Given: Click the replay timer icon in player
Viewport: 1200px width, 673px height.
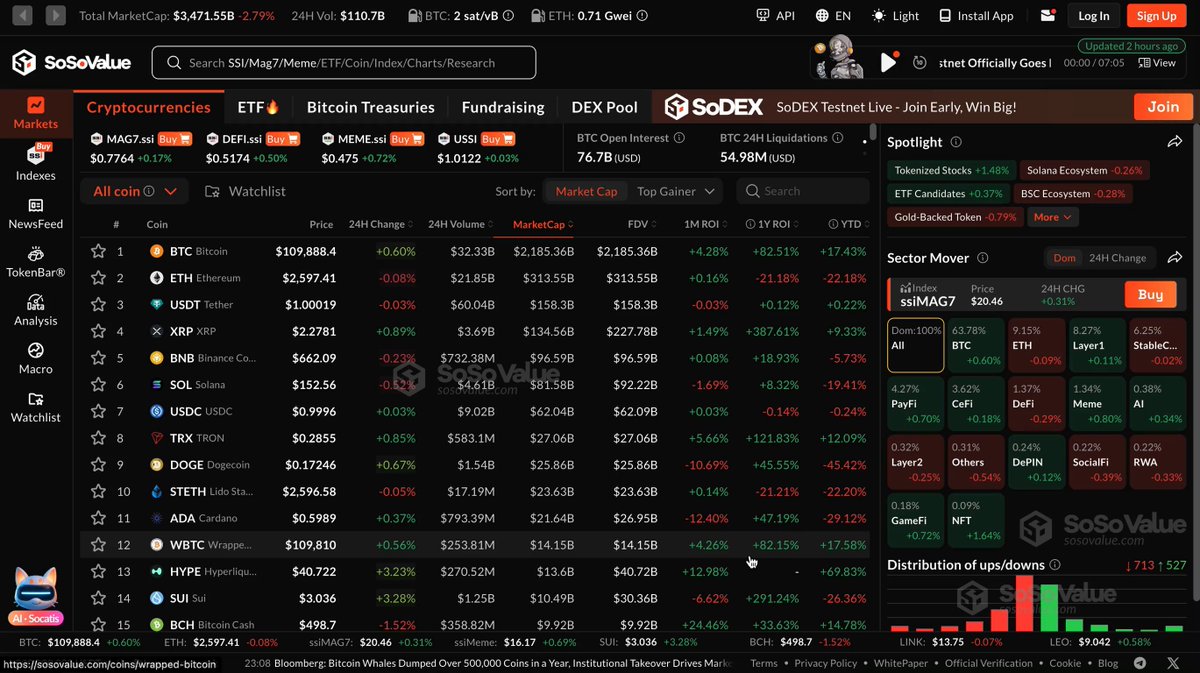Looking at the screenshot, I should (920, 63).
